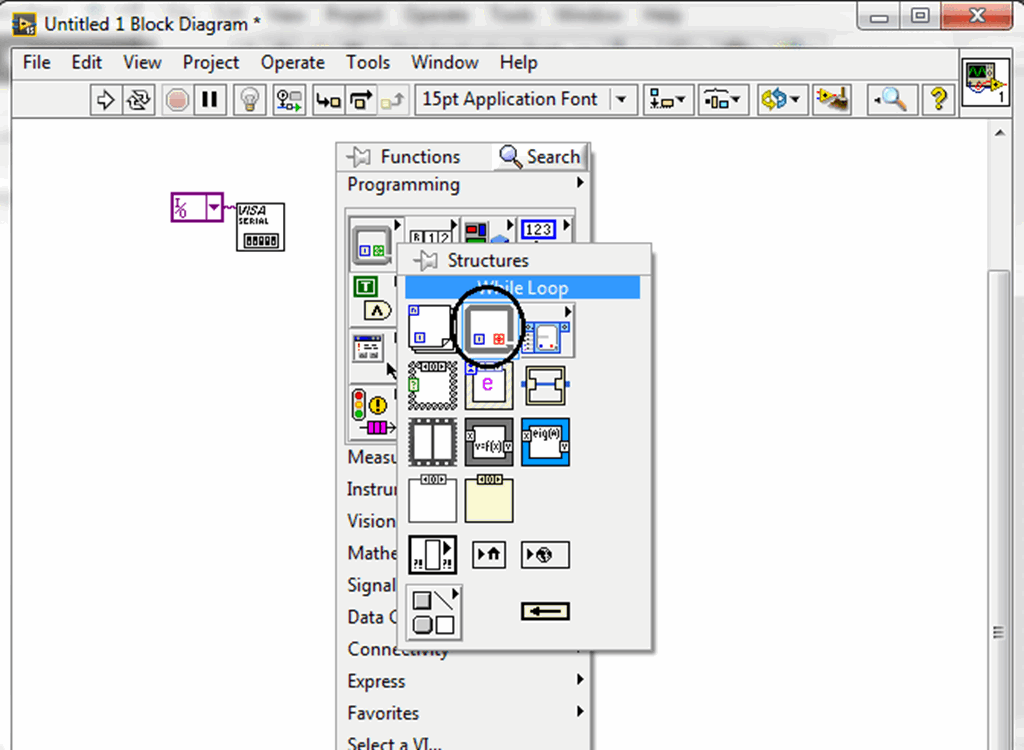The image size is (1024, 750).
Task: Click the Flat Sequence structure icon
Action: click(433, 443)
